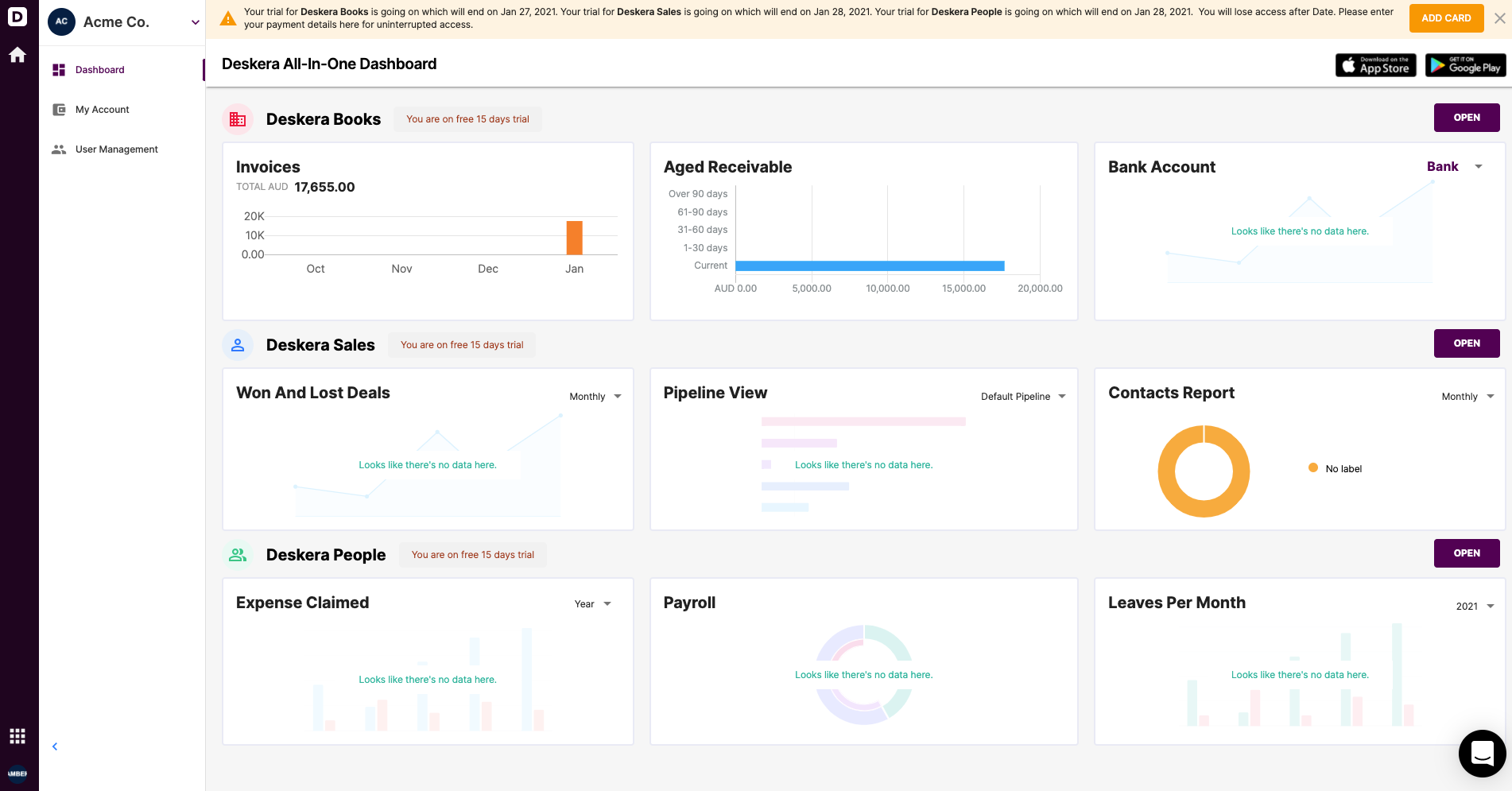Open Deskera People with OPEN button
1512x791 pixels.
pyautogui.click(x=1467, y=553)
